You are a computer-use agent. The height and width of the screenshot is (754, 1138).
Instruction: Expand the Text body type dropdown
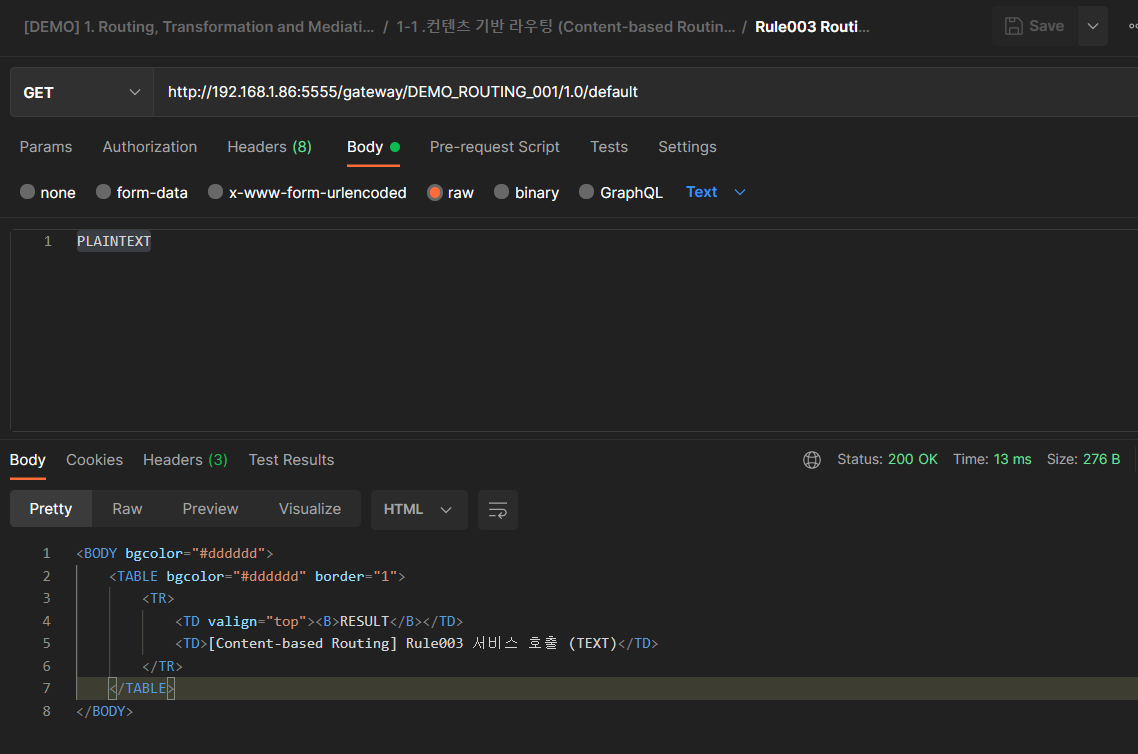click(x=716, y=192)
